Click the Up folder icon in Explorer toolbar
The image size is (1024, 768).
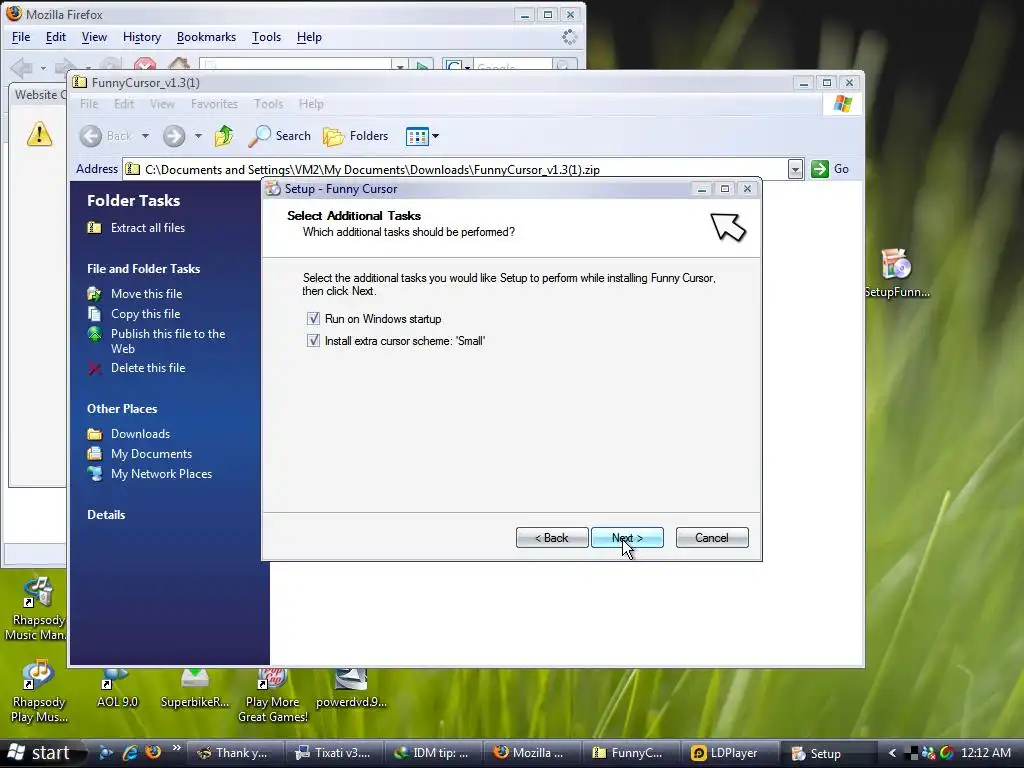tap(224, 136)
